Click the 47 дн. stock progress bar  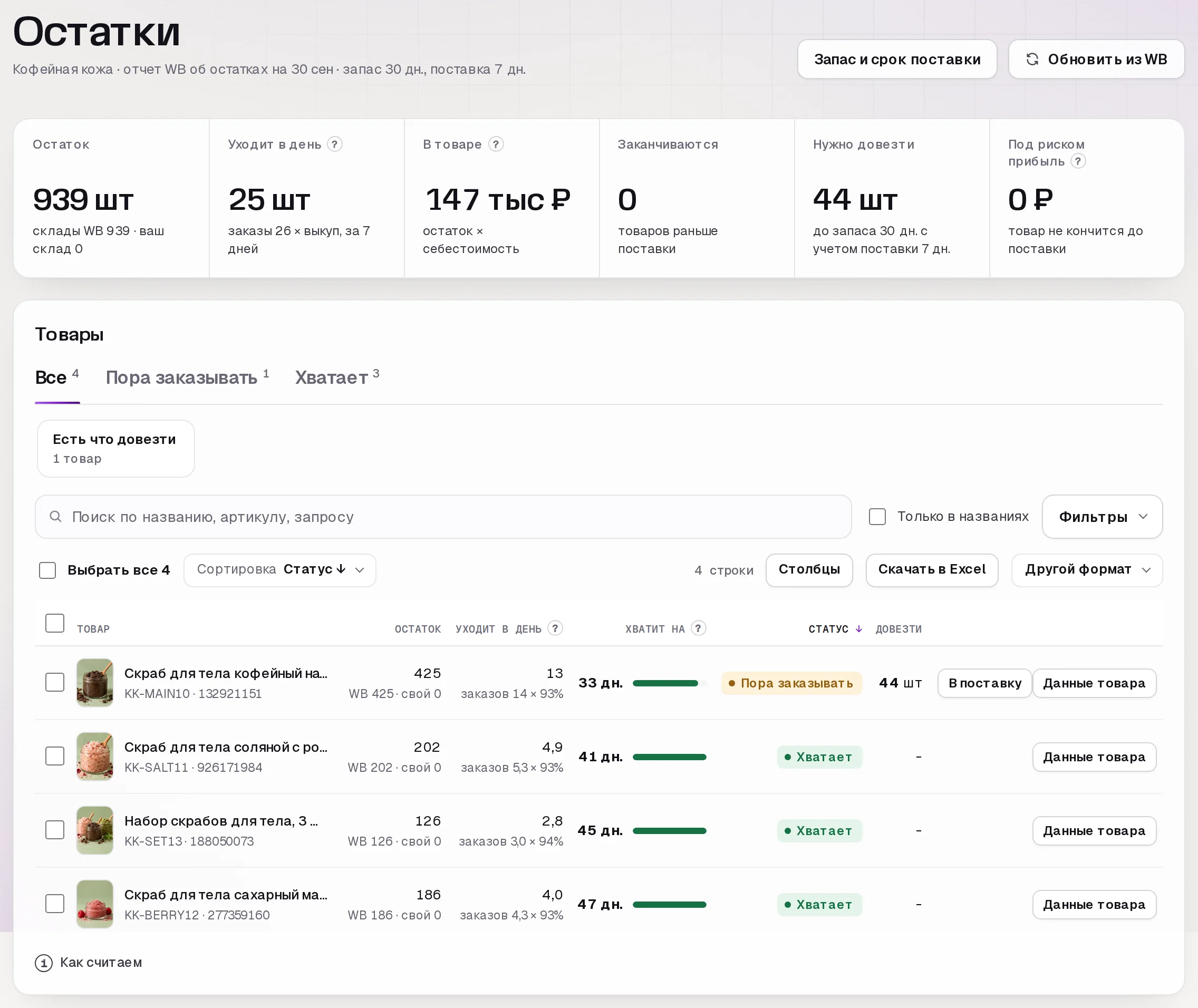tap(669, 904)
